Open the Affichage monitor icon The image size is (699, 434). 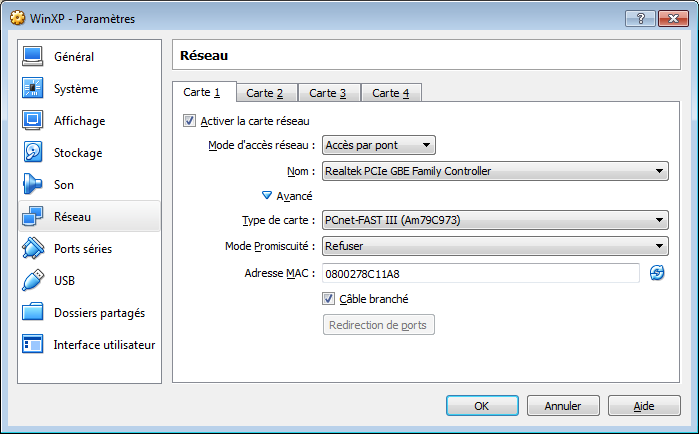(x=33, y=120)
